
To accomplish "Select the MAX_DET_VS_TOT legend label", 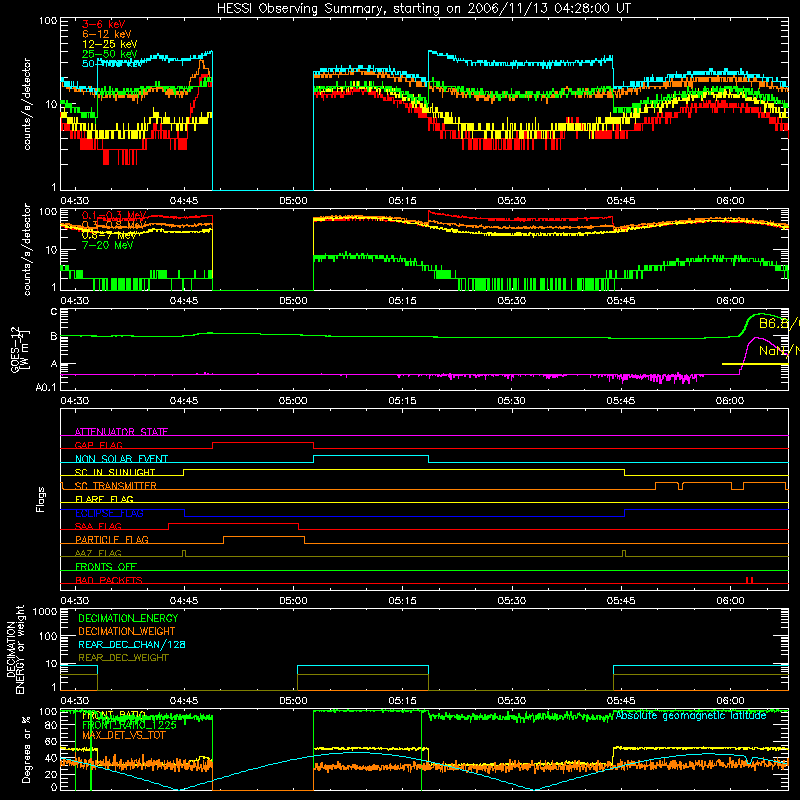I will (x=123, y=735).
